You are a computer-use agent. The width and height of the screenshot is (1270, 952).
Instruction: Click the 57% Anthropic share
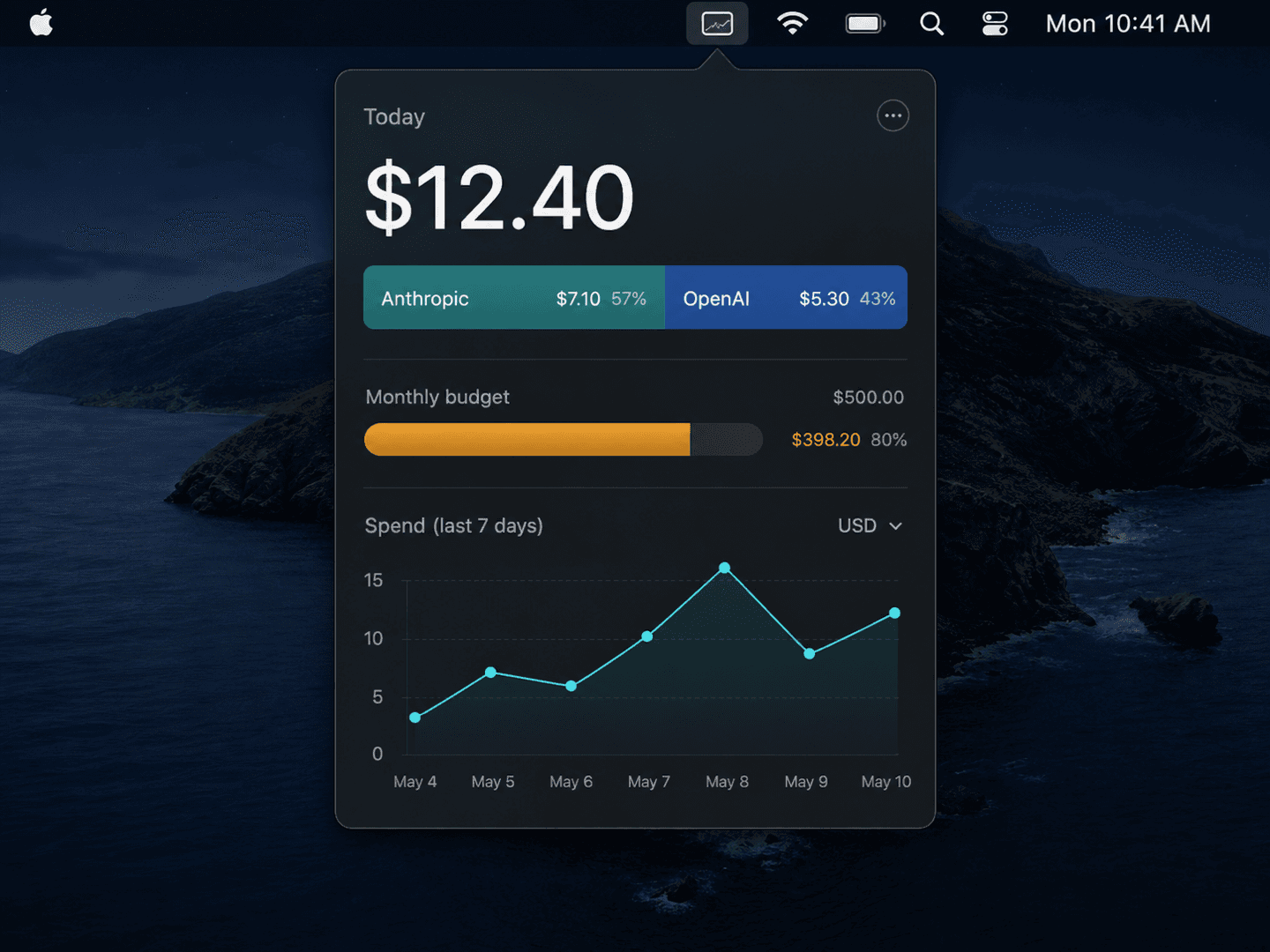click(629, 299)
